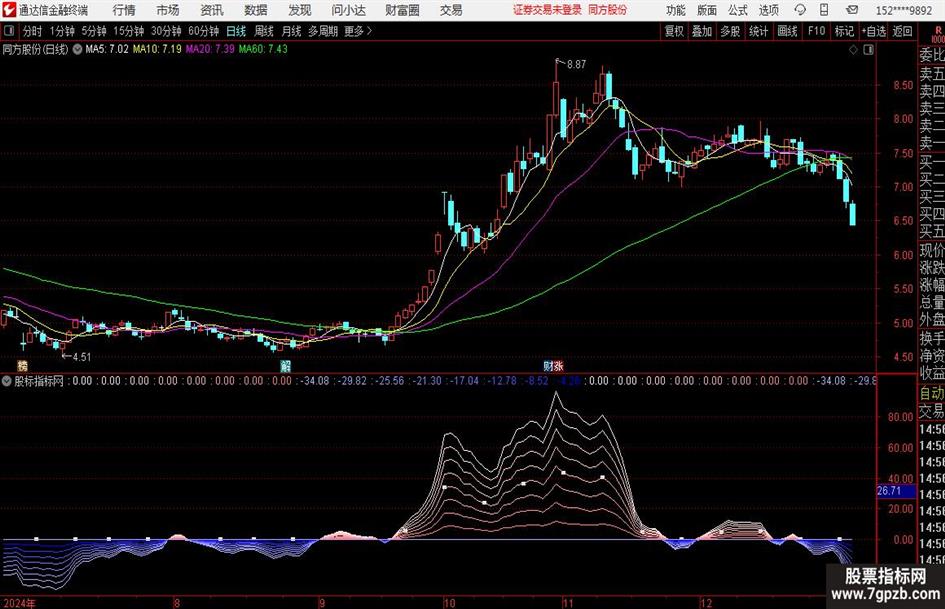Open the 问小达 menu

pos(348,10)
